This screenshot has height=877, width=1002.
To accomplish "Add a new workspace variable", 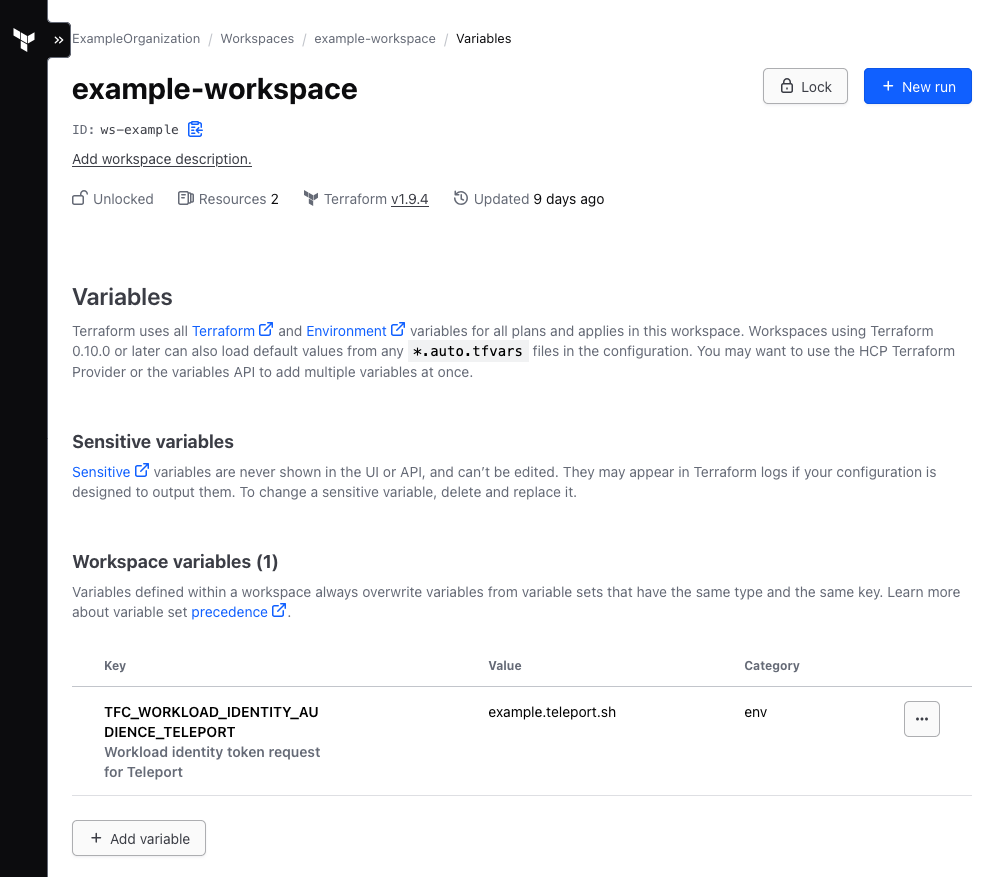I will [138, 838].
